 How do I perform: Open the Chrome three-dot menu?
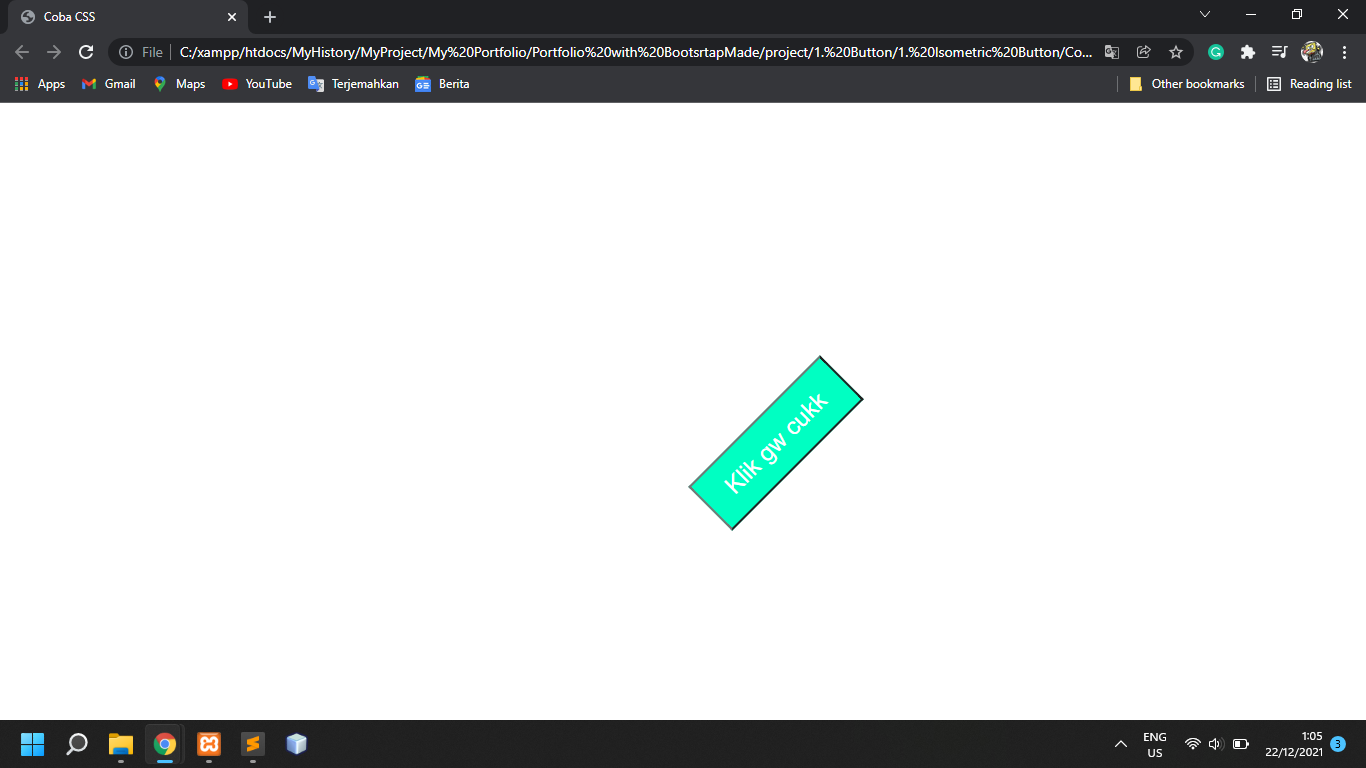[x=1344, y=52]
